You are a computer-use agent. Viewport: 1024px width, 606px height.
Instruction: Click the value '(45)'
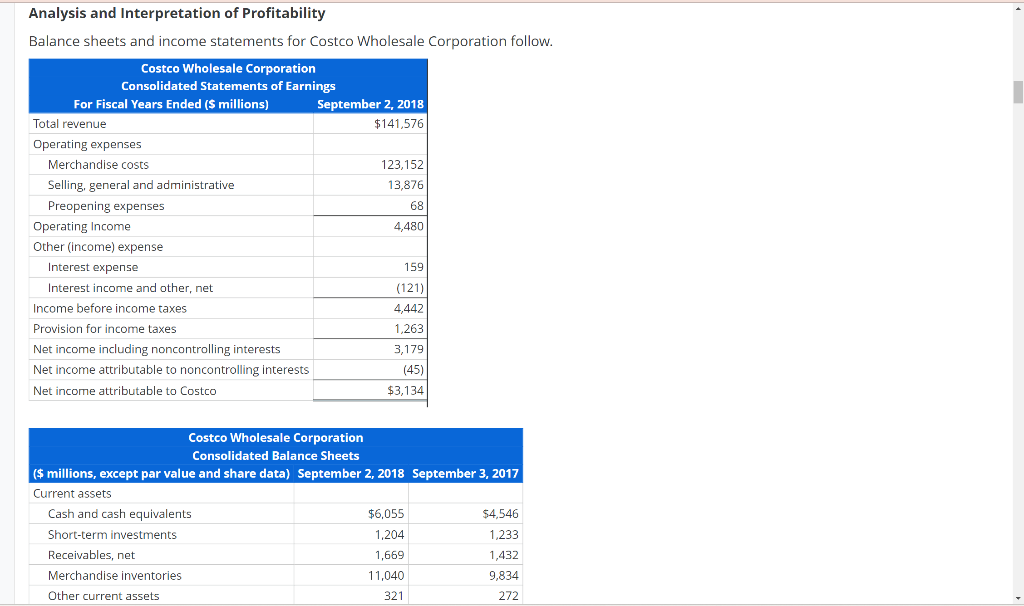[413, 370]
